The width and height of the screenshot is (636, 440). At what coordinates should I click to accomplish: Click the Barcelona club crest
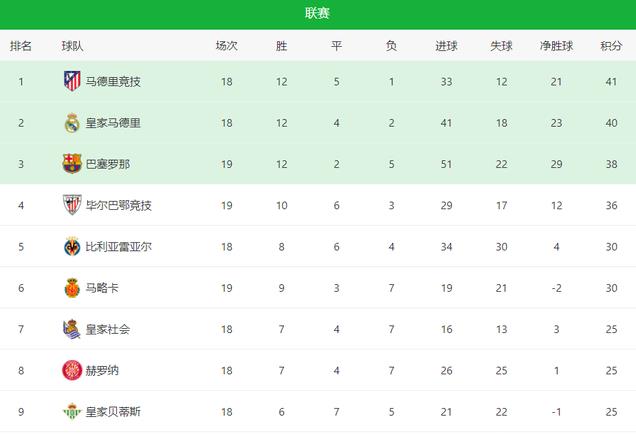click(72, 164)
